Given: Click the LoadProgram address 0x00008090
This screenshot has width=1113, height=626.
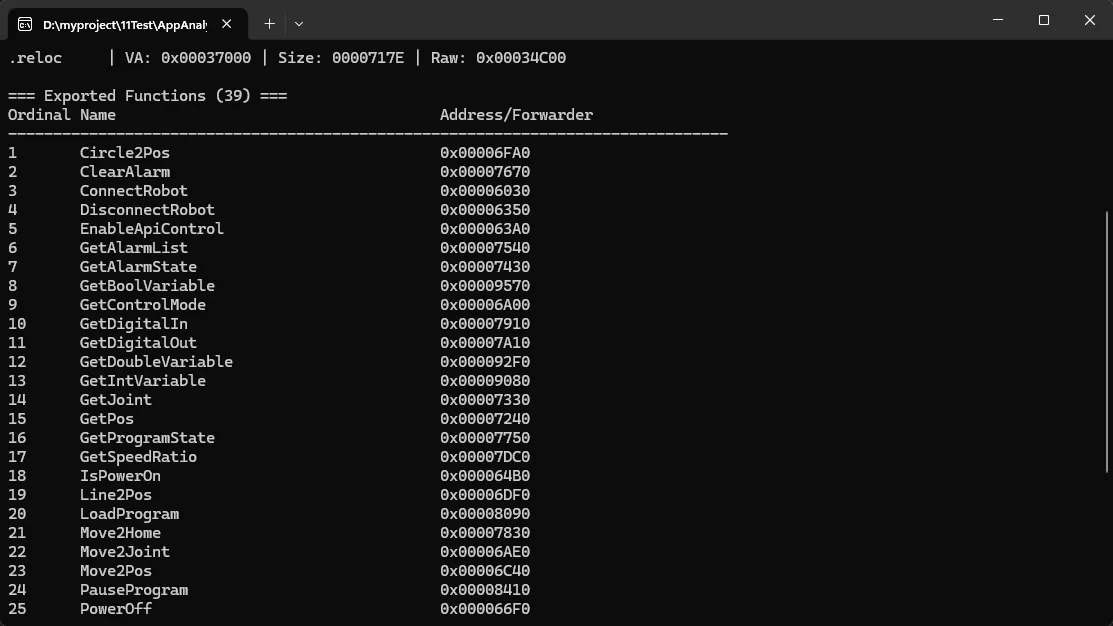Looking at the screenshot, I should pos(485,514).
